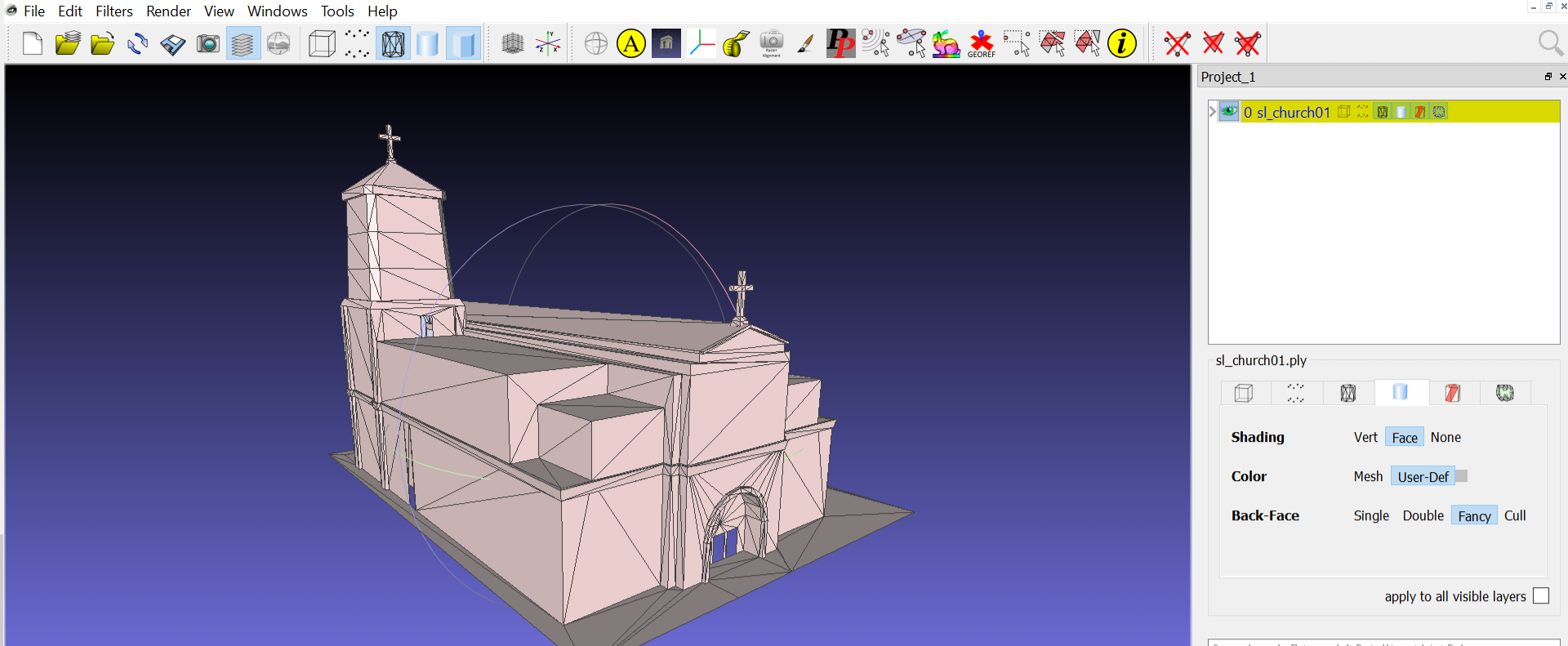Select the Measuring tape tool

pos(736,44)
